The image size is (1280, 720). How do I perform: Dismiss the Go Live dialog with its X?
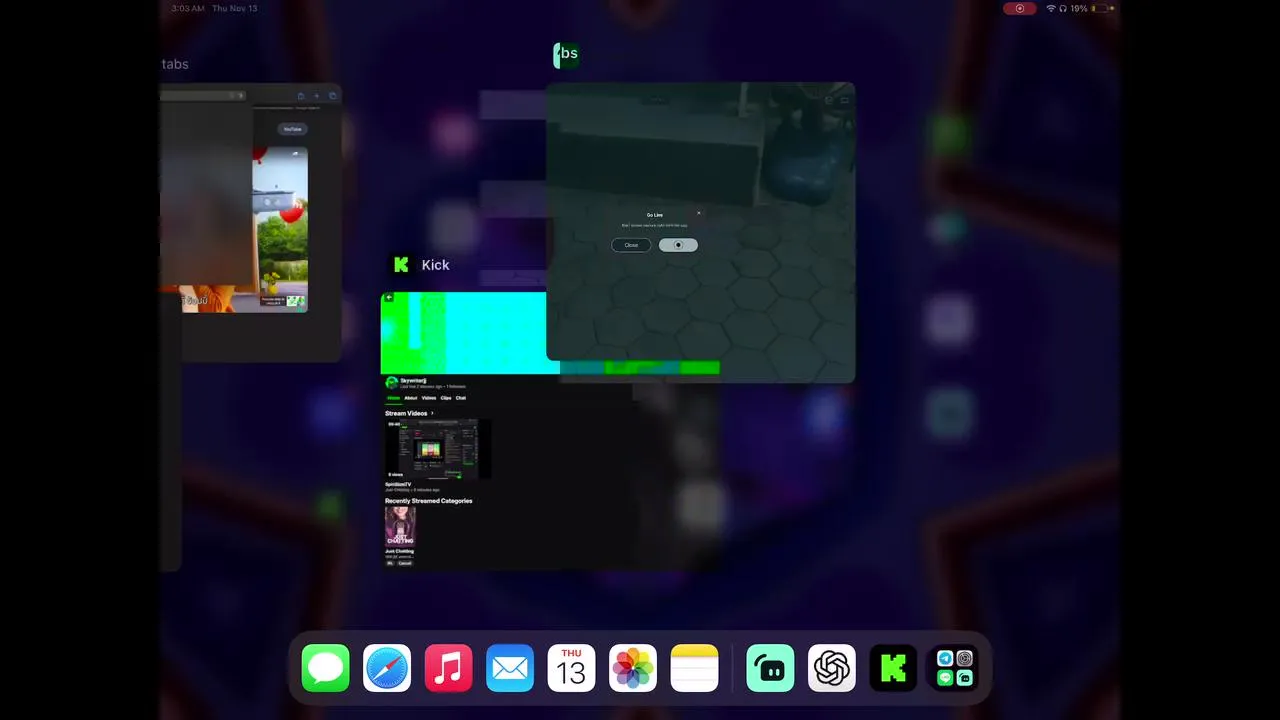[x=698, y=212]
